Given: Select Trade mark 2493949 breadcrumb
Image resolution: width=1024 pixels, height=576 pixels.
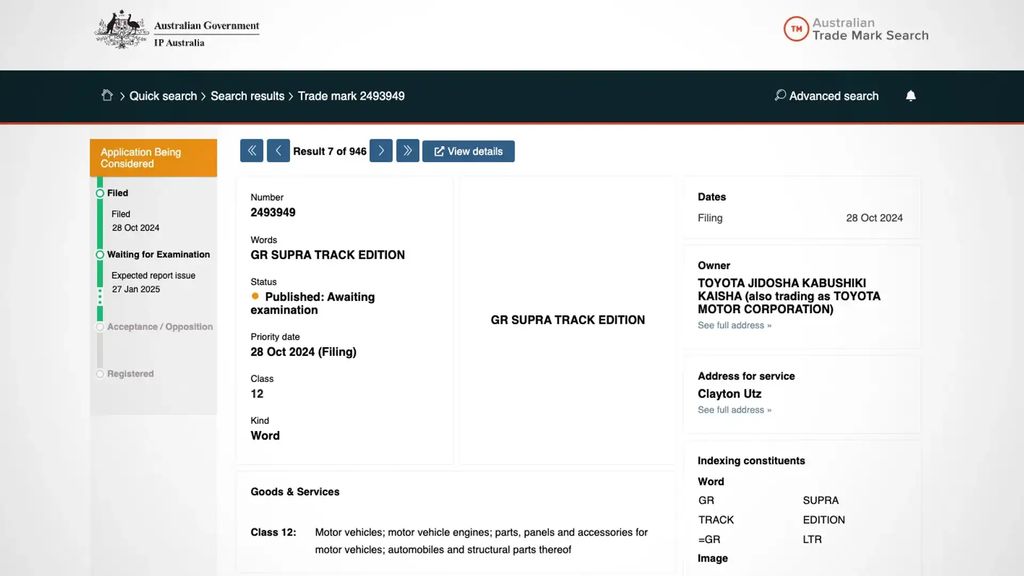Looking at the screenshot, I should (351, 96).
